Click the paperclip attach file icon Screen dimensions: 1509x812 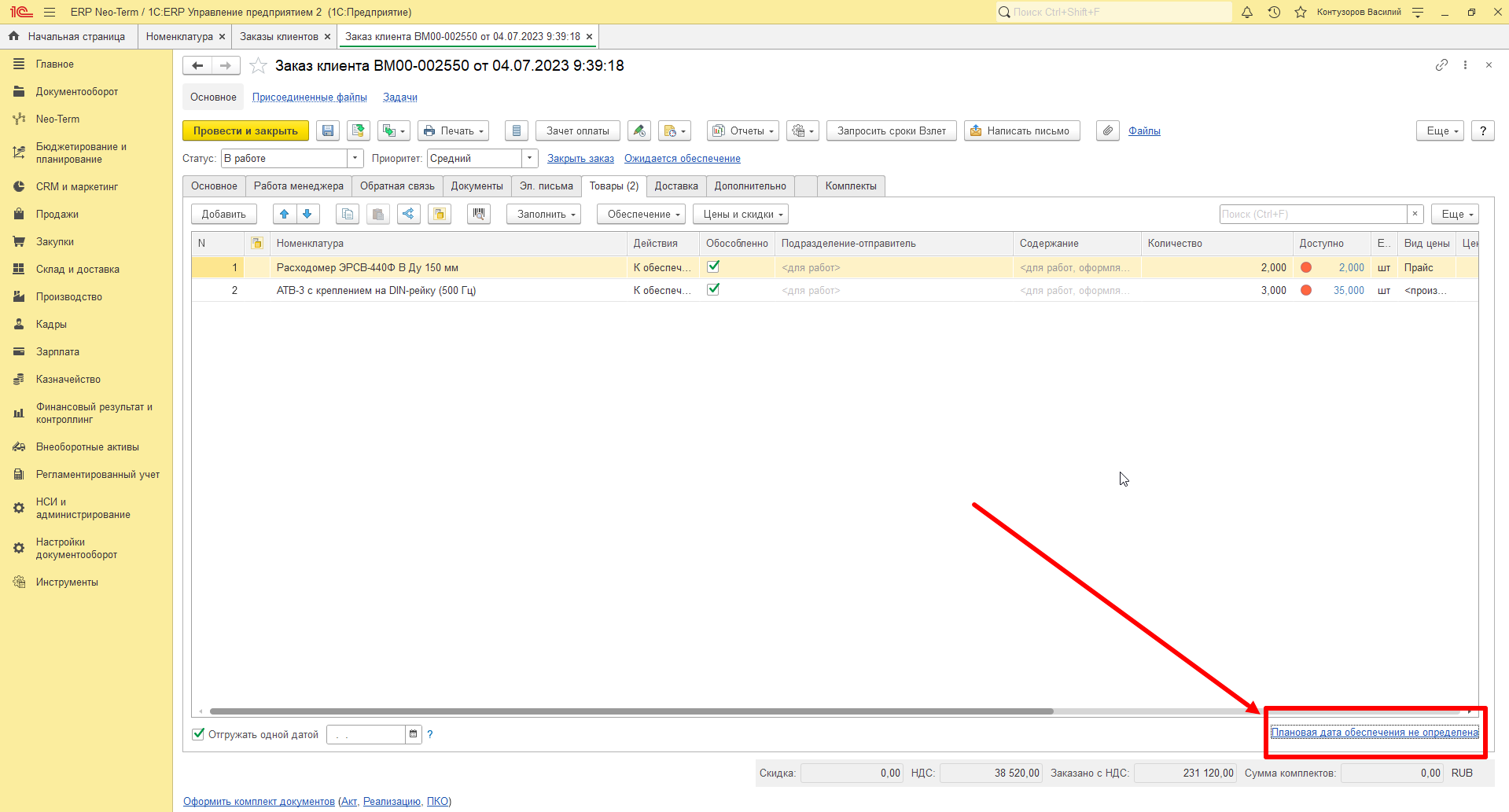tap(1108, 131)
